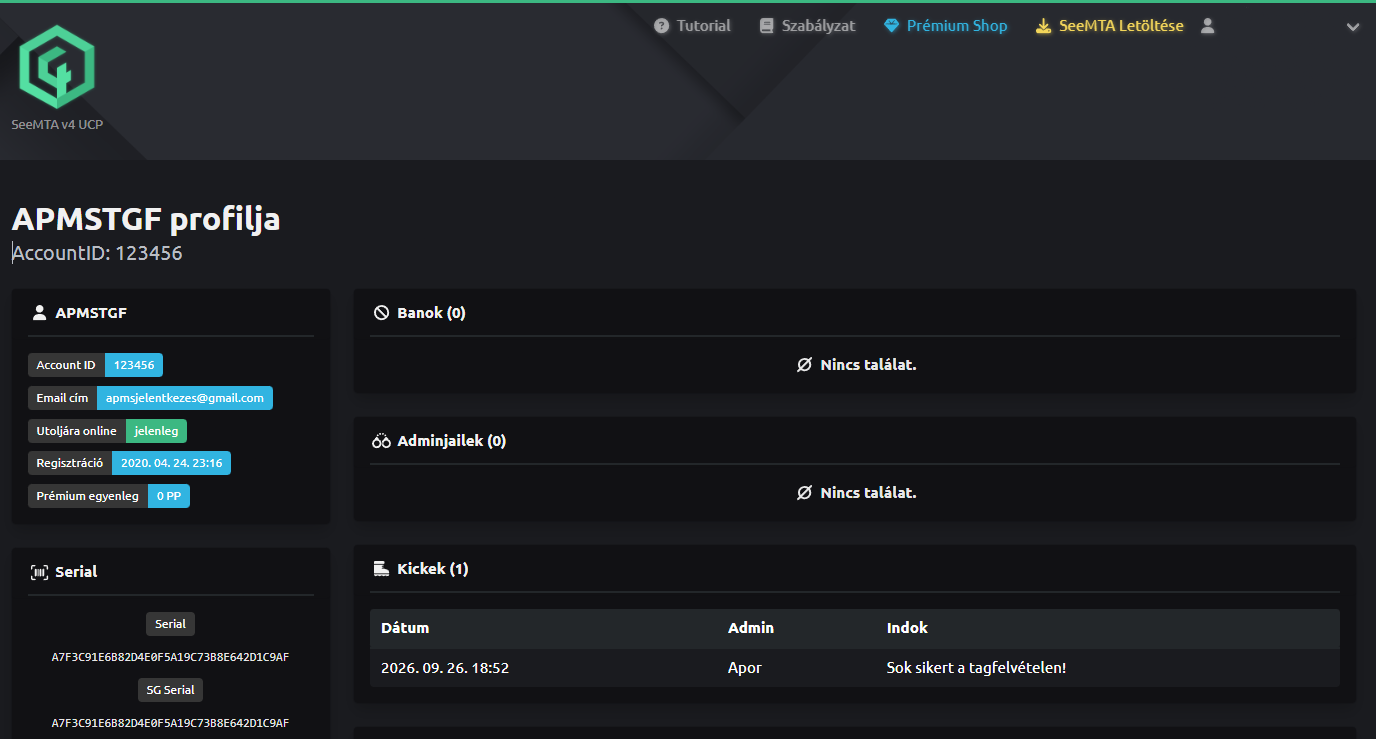The height and width of the screenshot is (739, 1376).
Task: Click the 'Utoljára online' label
Action: [x=77, y=431]
